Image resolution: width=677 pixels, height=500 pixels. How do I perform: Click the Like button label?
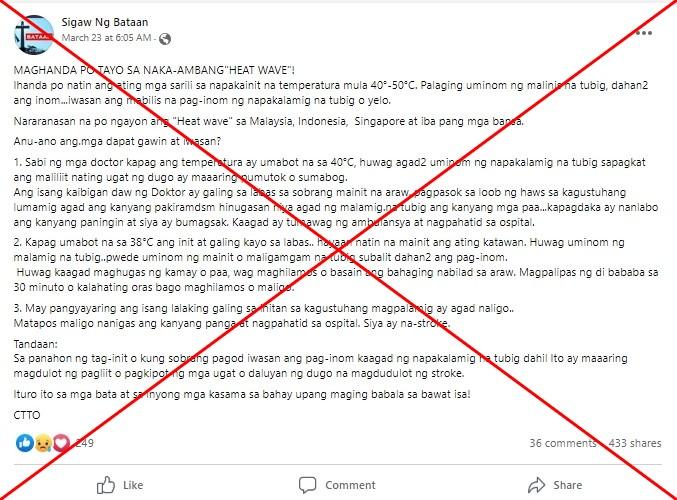133,485
